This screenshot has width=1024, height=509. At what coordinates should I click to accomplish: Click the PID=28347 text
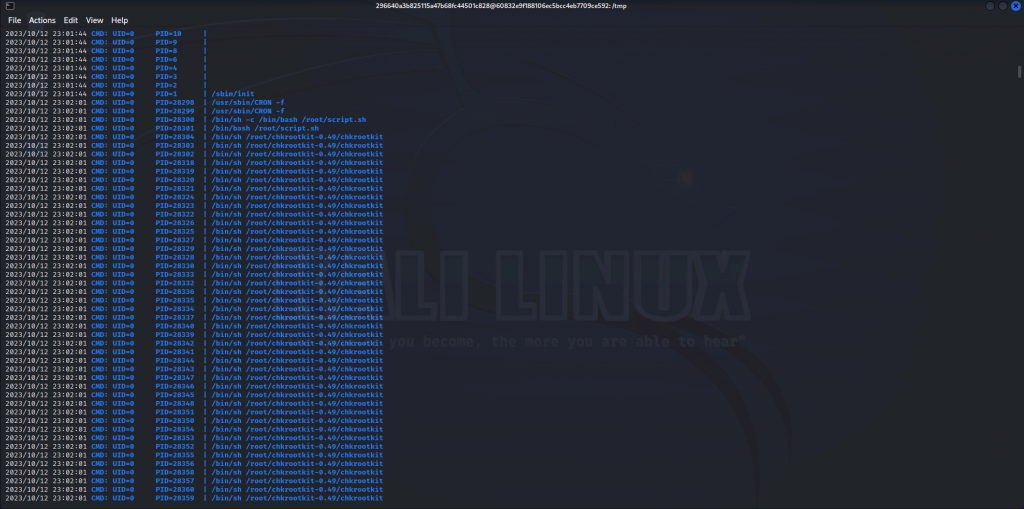(x=175, y=378)
